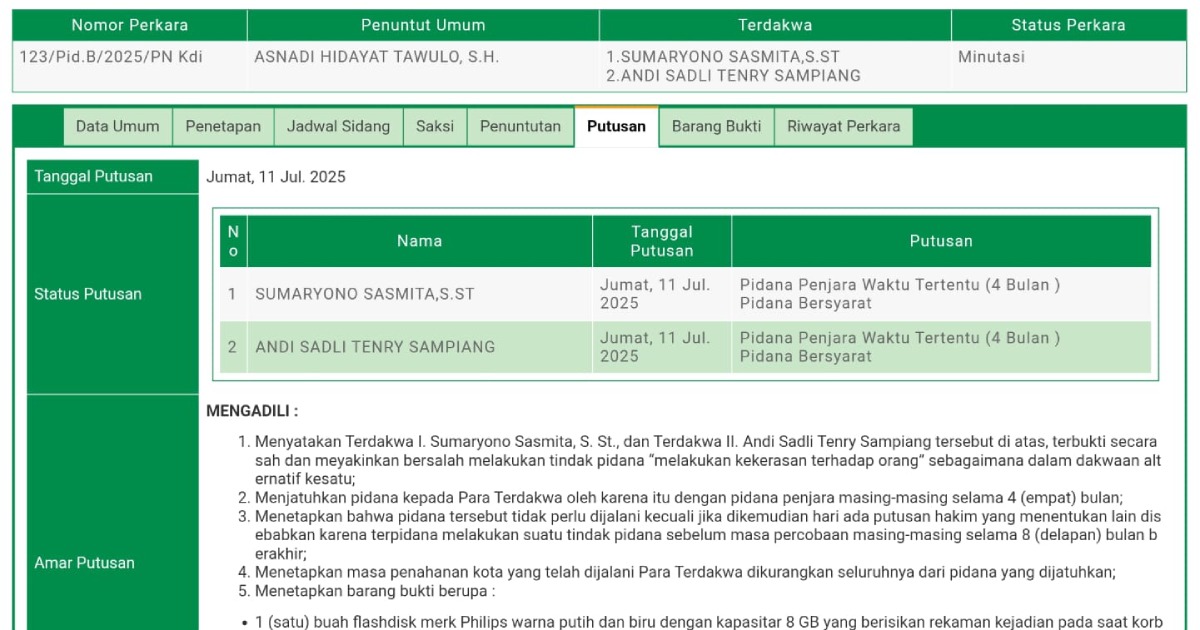Click verdict date in Sumaryono Sasmita row

pyautogui.click(x=655, y=294)
